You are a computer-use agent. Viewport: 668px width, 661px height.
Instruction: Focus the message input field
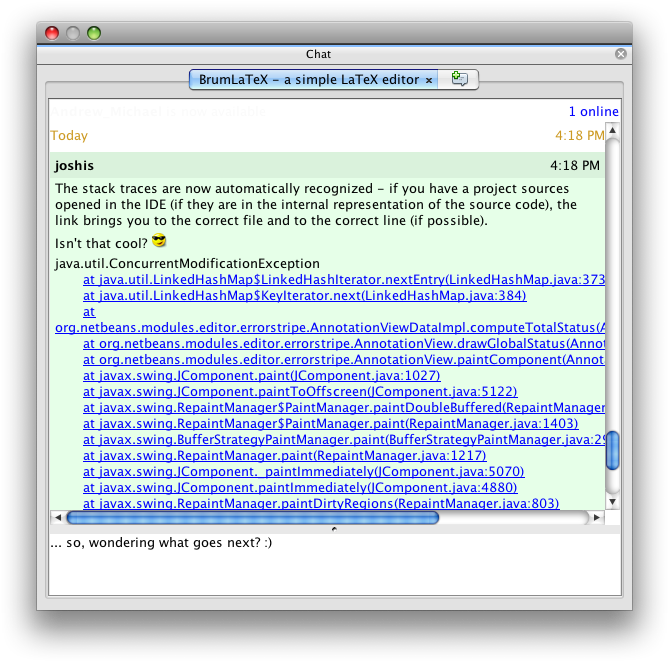click(335, 564)
